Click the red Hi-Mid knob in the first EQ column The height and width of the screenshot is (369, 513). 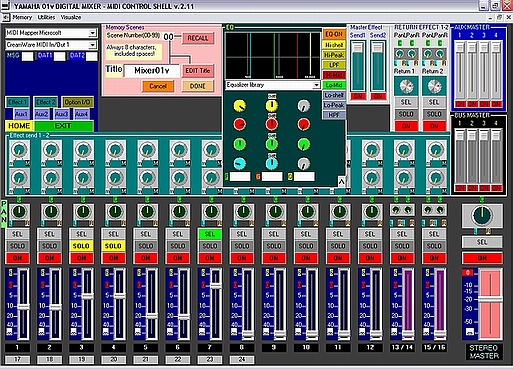pos(240,124)
